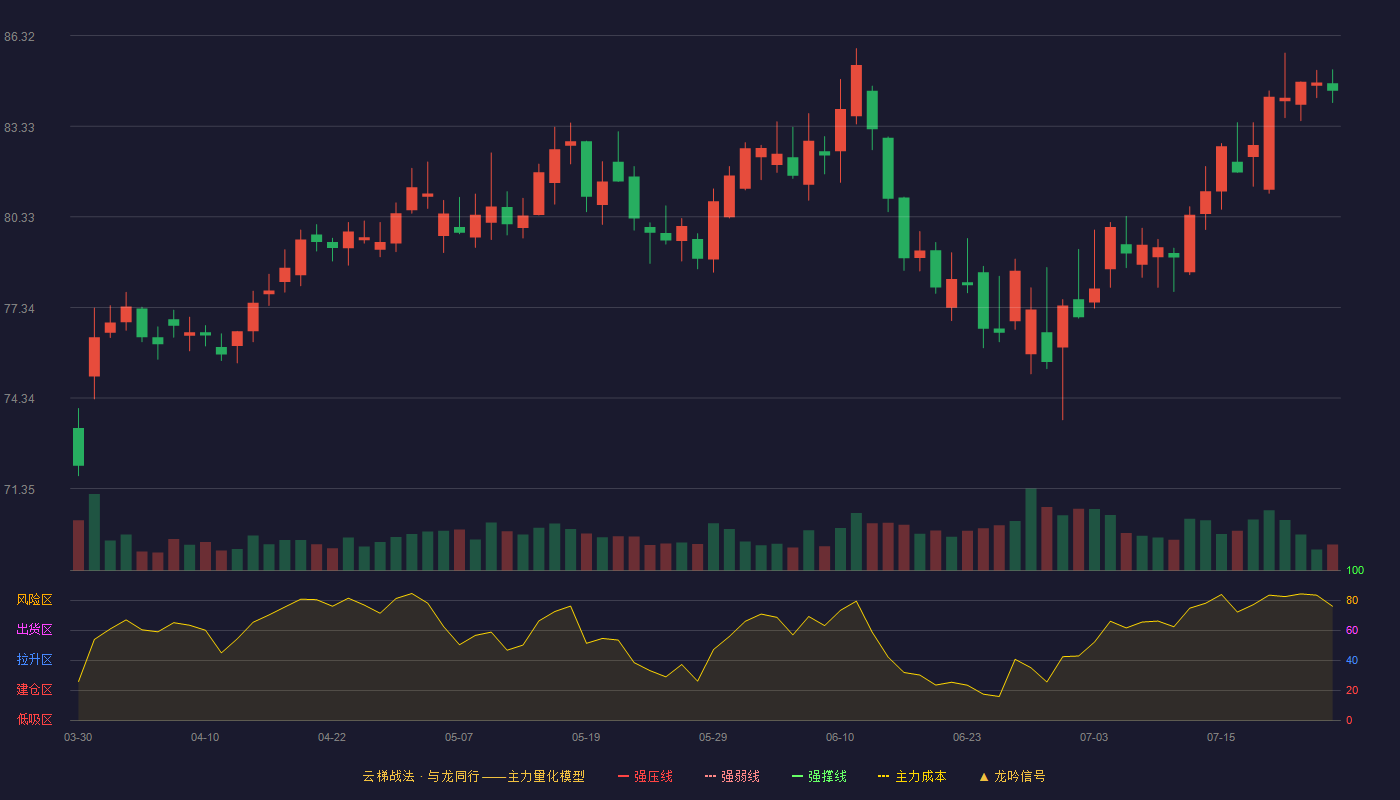Click the first green candlestick near 03-30
1400x800 pixels.
click(78, 446)
